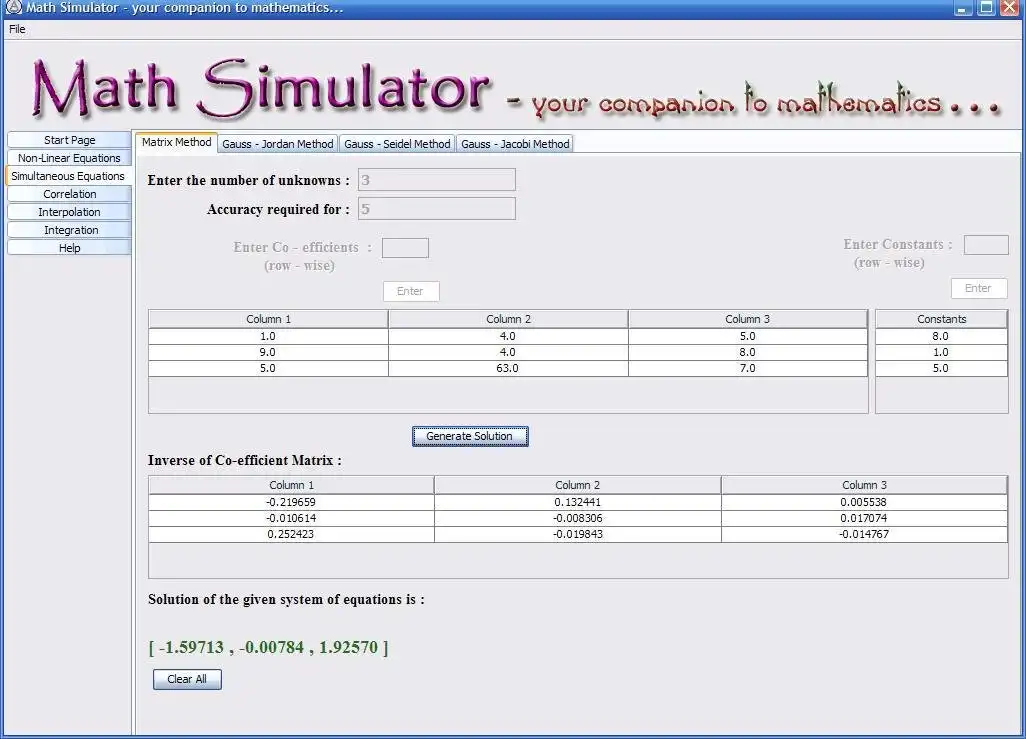
Task: Select inverse matrix cell -0.014767
Action: 864,534
